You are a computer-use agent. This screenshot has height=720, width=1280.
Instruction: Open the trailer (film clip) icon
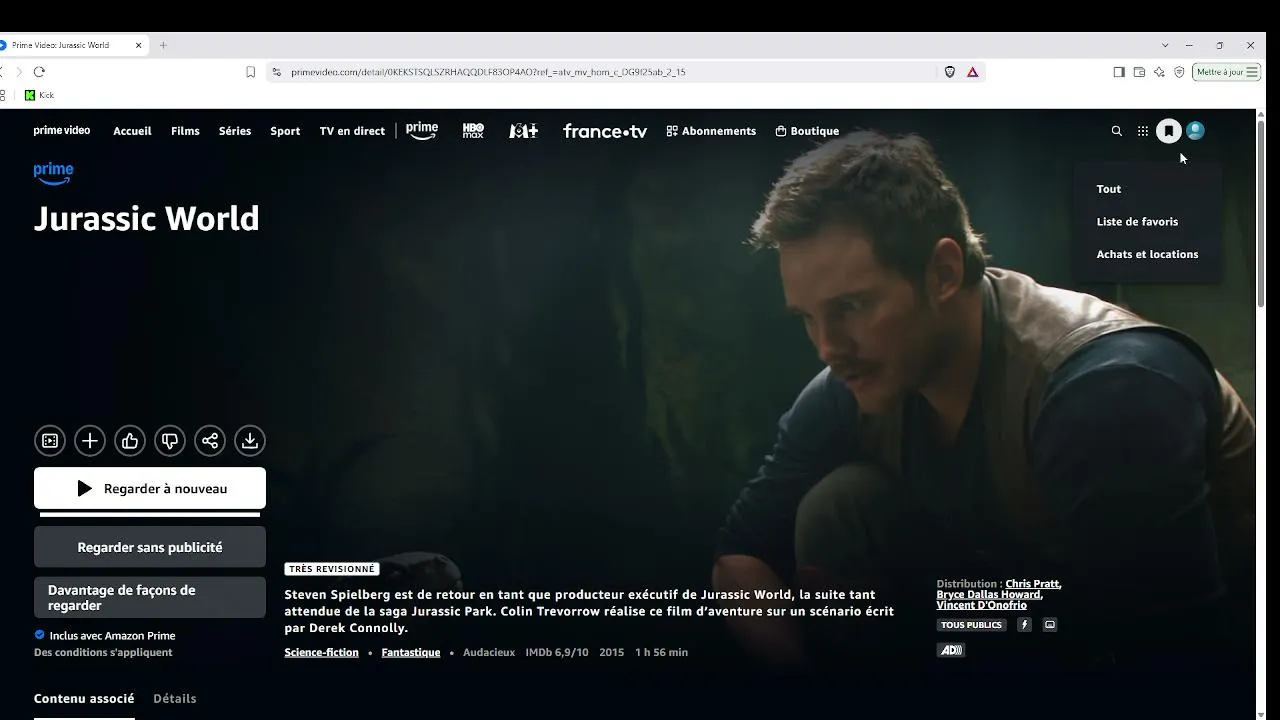tap(50, 441)
